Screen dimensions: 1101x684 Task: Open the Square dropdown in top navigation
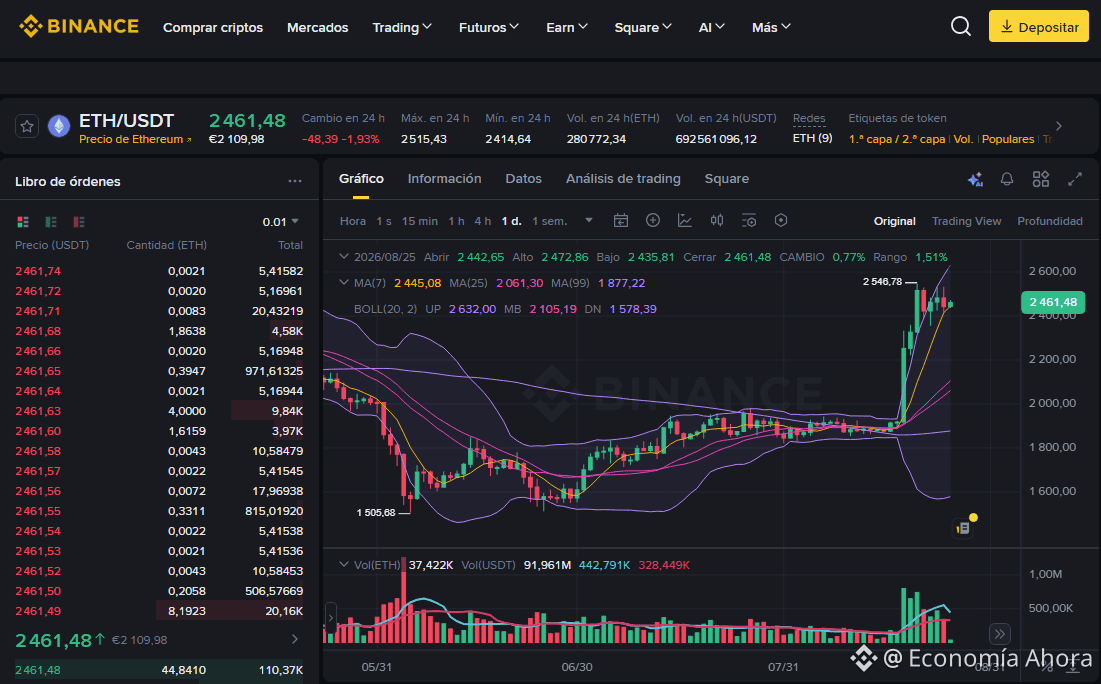tap(643, 27)
